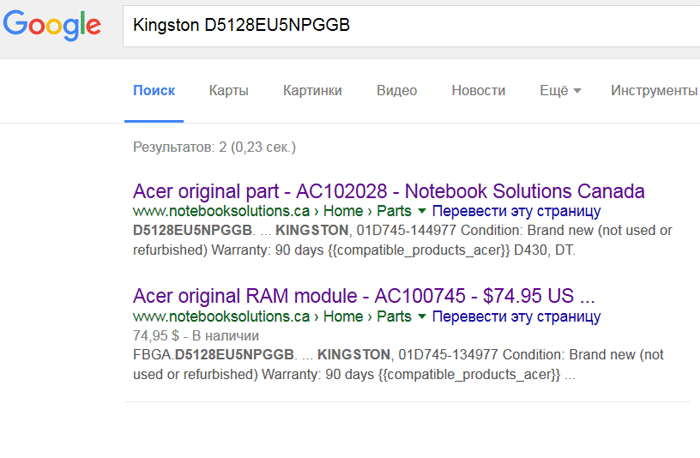Select the Поиск tab
700x458 pixels.
154,91
